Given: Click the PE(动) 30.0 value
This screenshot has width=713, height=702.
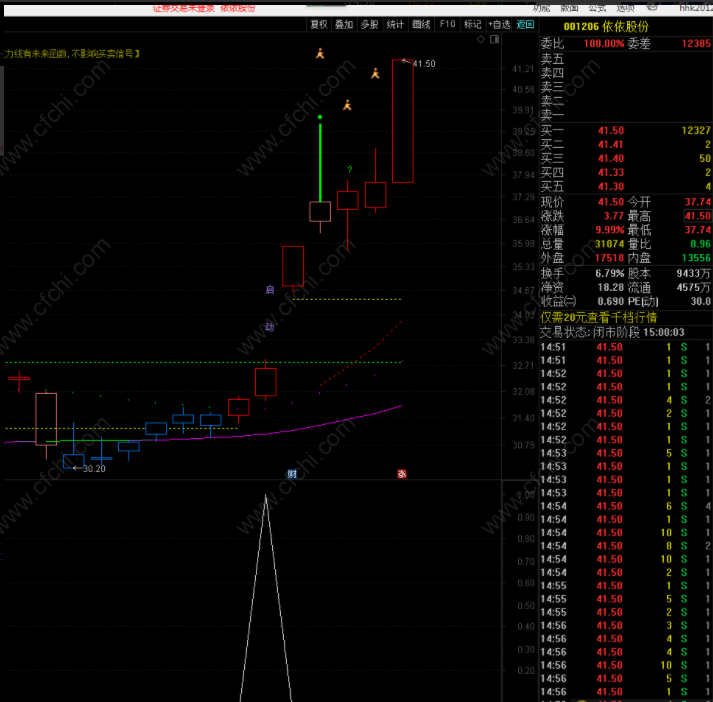Looking at the screenshot, I should tap(701, 301).
